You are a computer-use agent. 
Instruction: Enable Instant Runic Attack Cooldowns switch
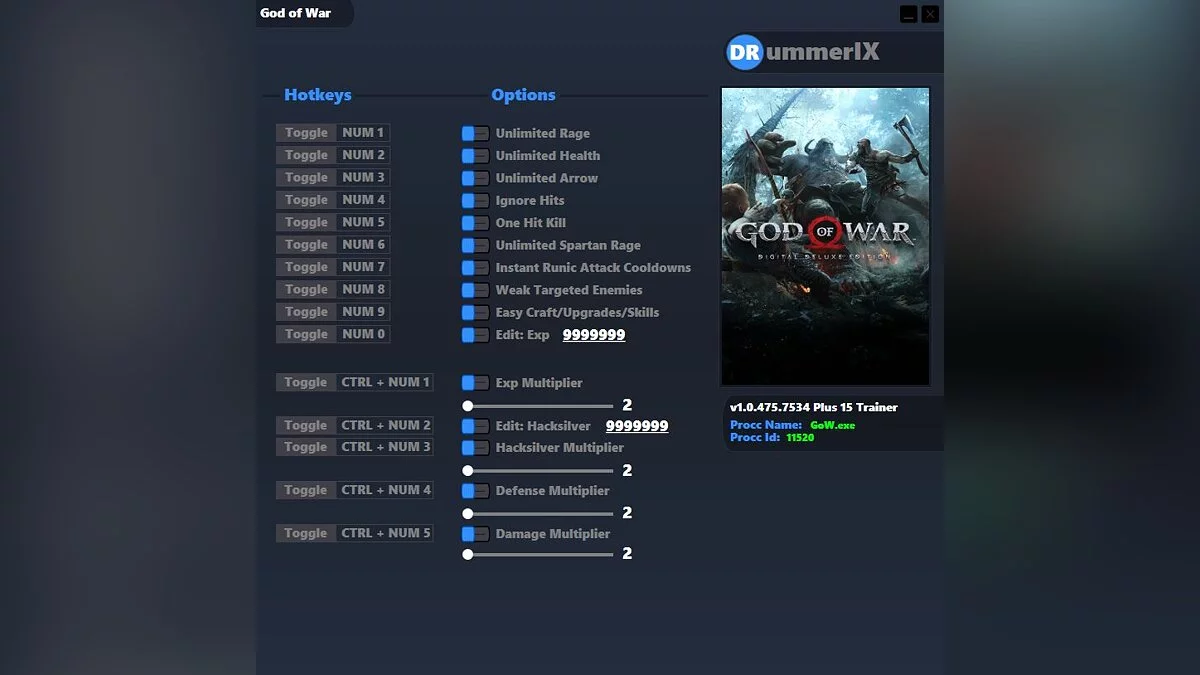(475, 268)
